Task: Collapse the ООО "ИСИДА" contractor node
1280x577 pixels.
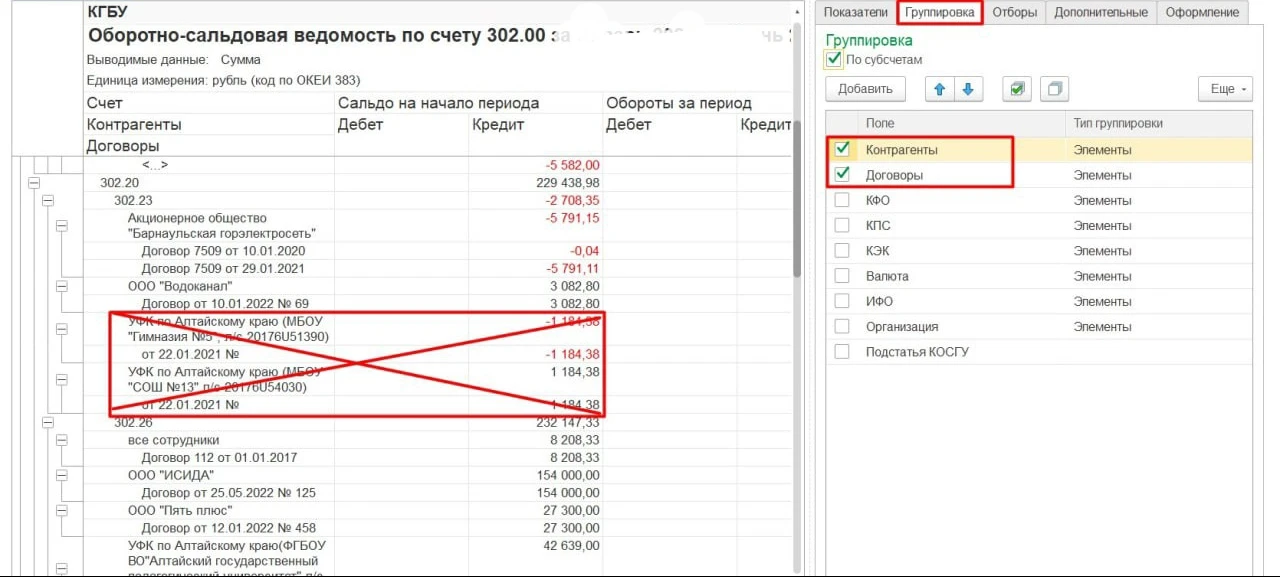Action: (61, 475)
